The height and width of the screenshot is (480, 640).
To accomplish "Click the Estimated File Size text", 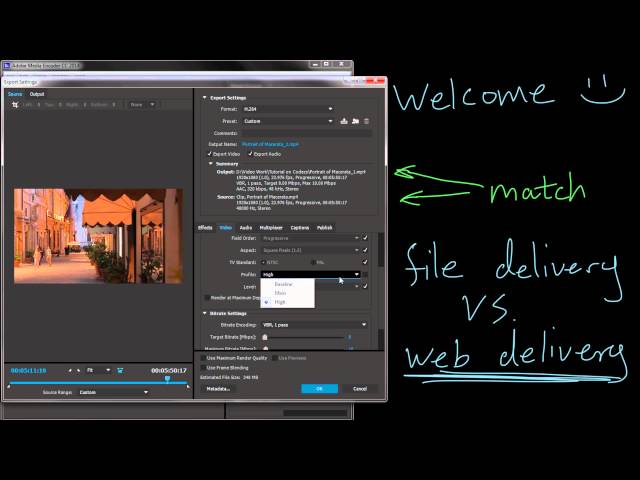I will point(229,378).
